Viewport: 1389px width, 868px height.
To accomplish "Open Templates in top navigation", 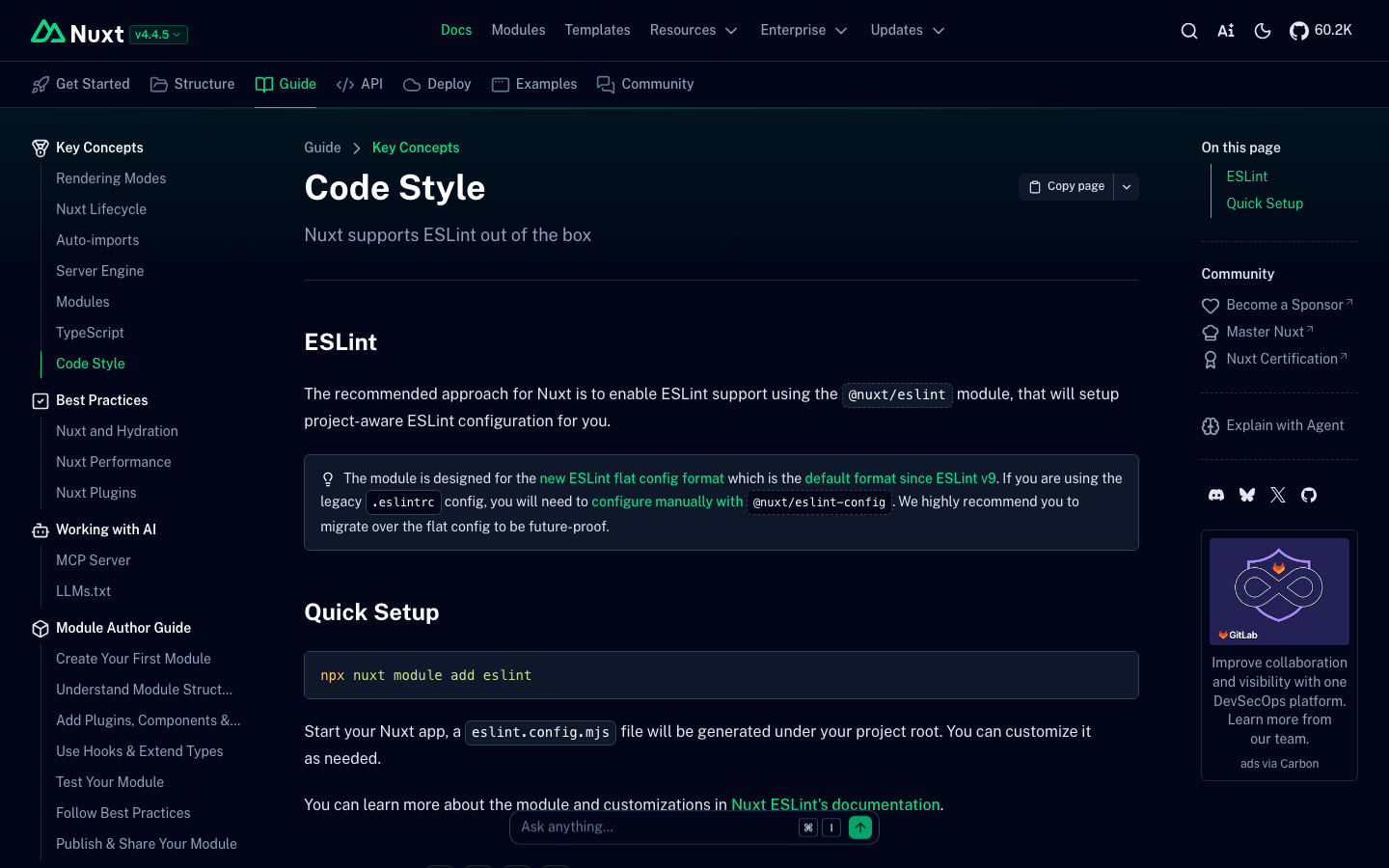I will (597, 30).
